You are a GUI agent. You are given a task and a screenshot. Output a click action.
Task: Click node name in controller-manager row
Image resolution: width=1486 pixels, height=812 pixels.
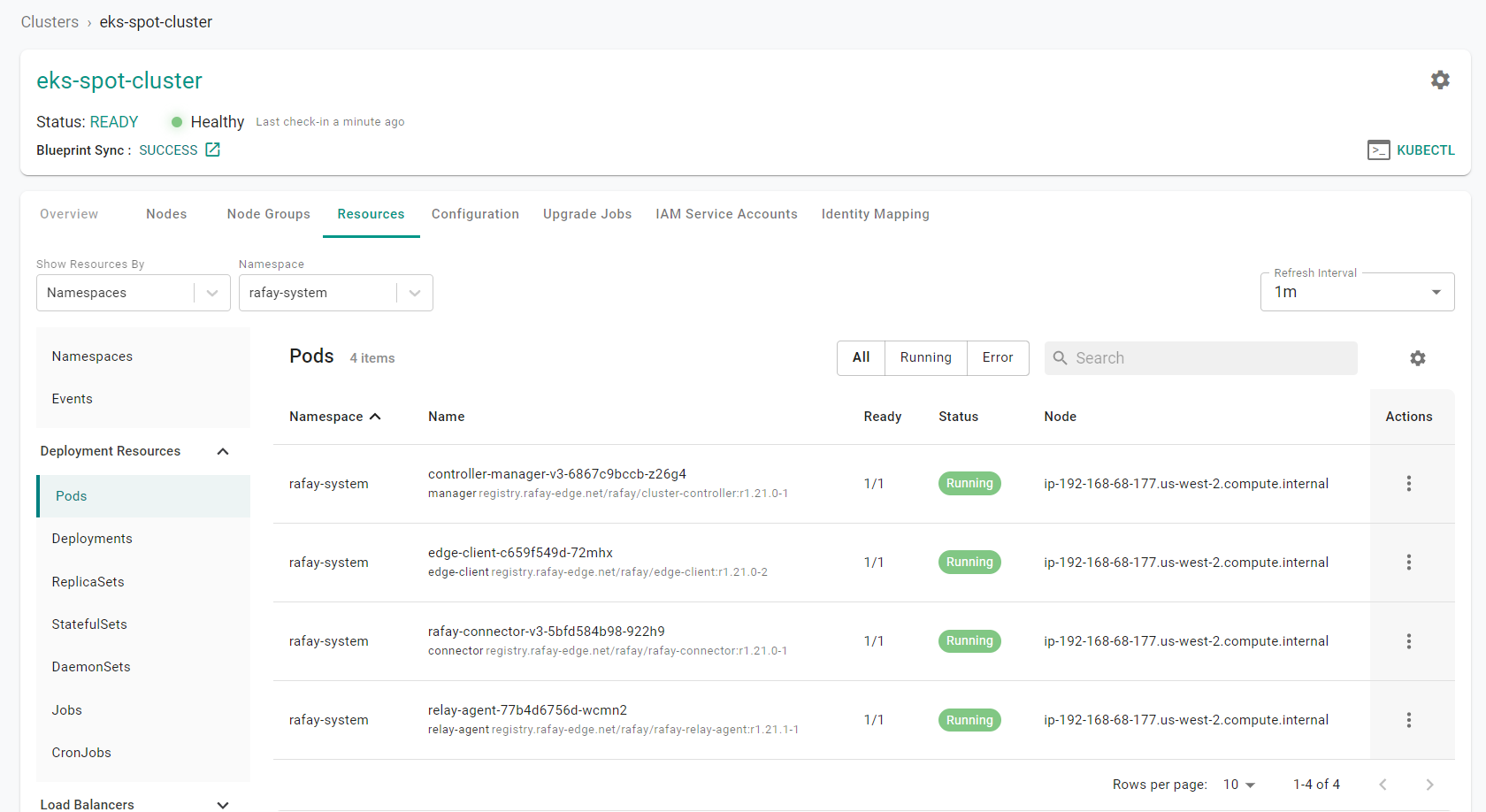pyautogui.click(x=1186, y=484)
